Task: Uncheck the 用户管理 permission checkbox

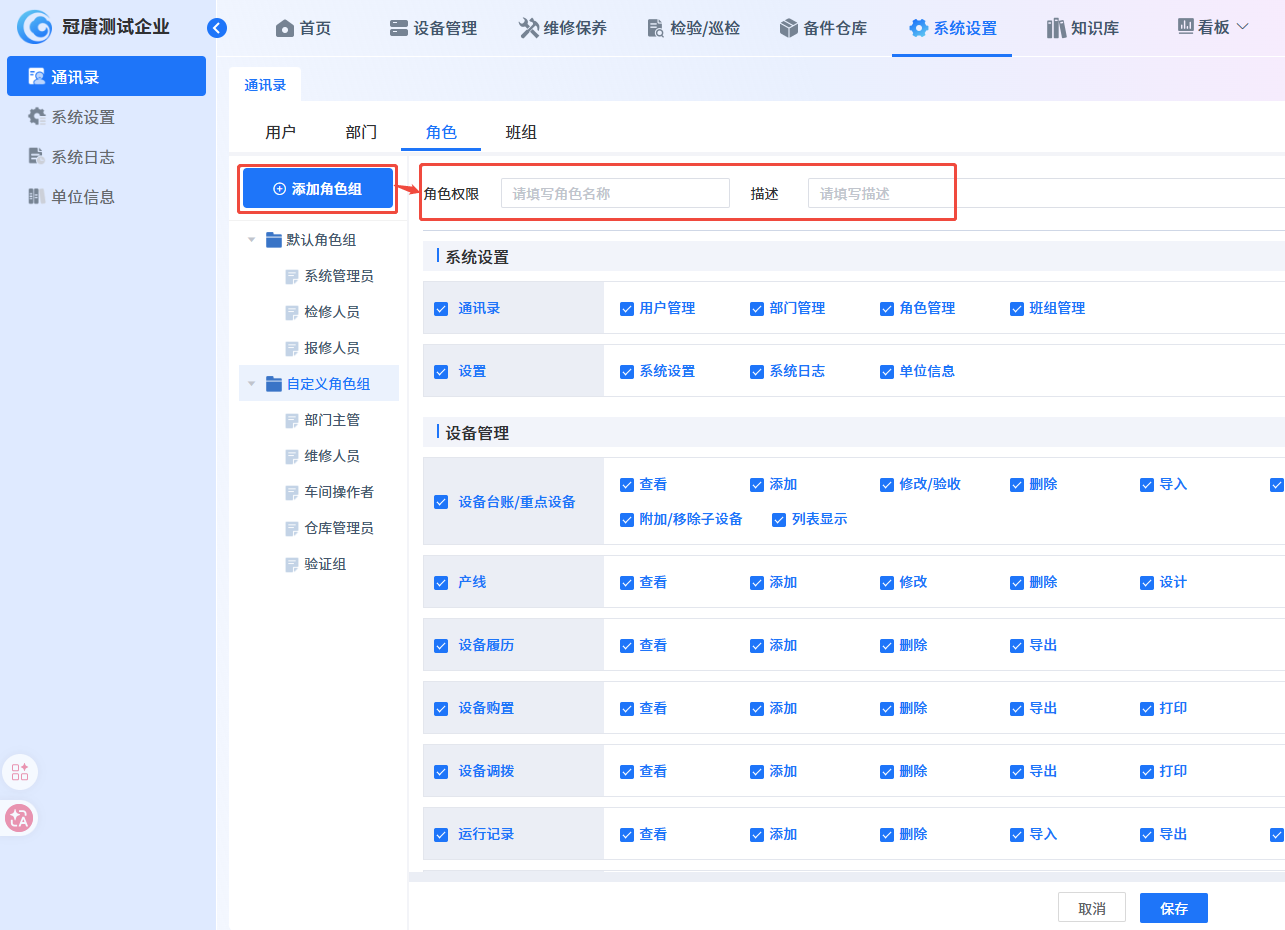Action: [x=627, y=309]
